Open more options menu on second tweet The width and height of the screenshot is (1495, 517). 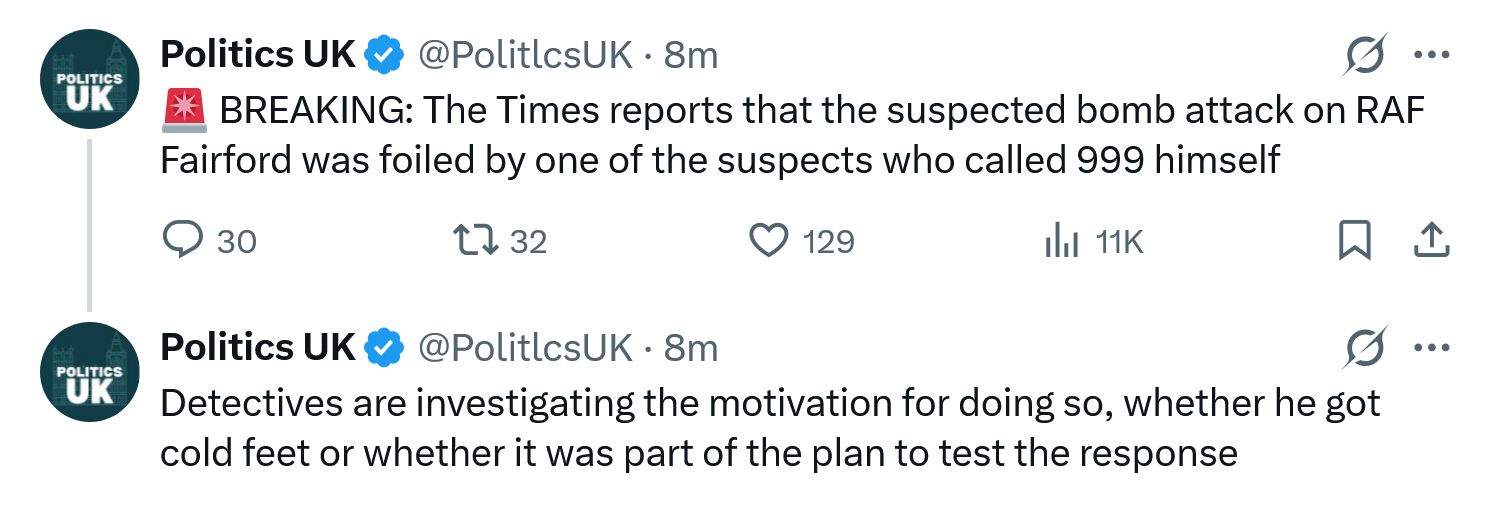[x=1432, y=348]
